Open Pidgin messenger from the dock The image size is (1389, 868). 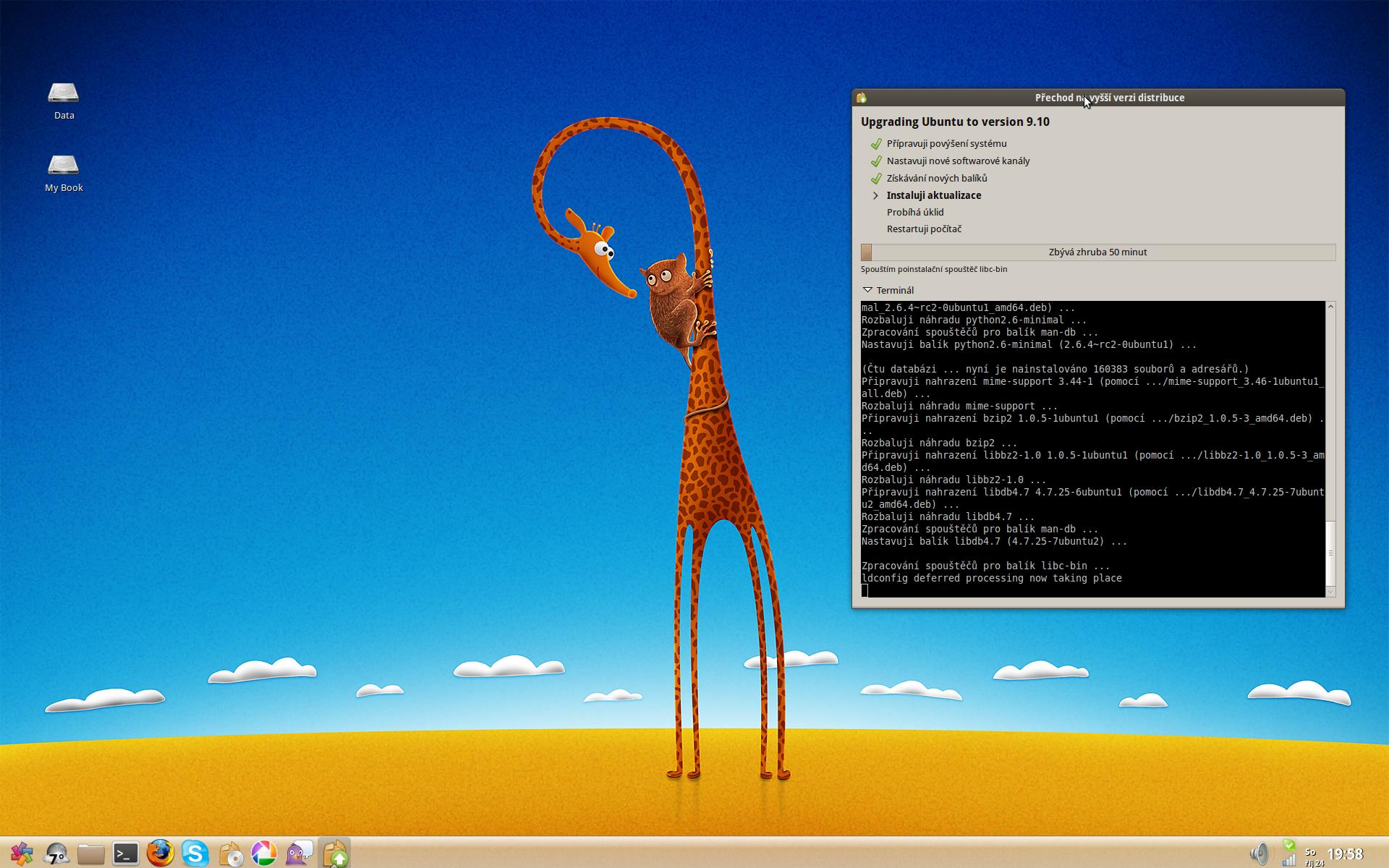coord(299,854)
